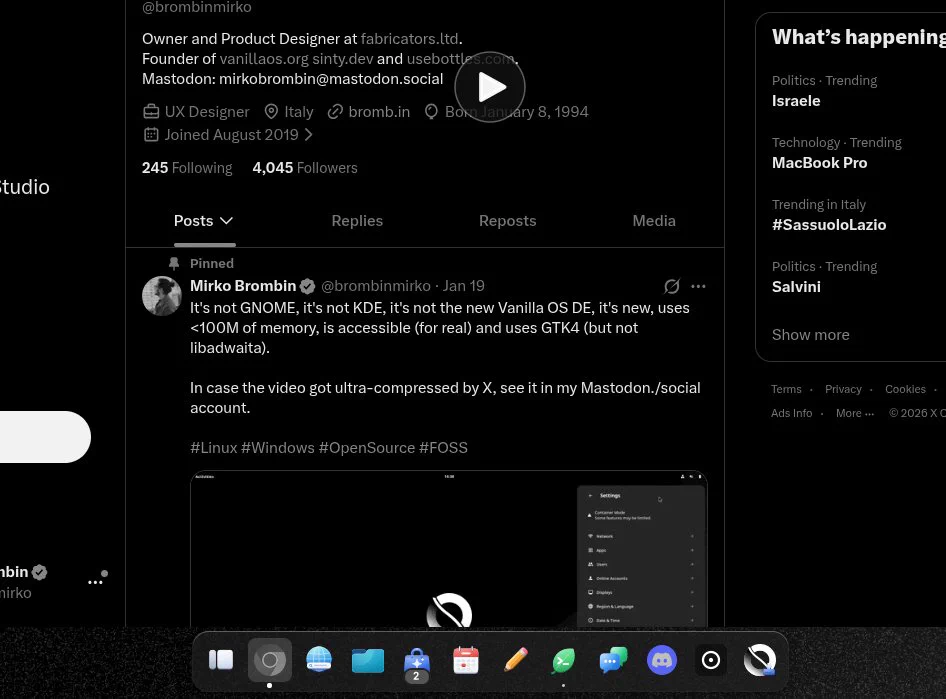Viewport: 946px width, 699px height.
Task: Open the software store bag icon
Action: click(416, 662)
